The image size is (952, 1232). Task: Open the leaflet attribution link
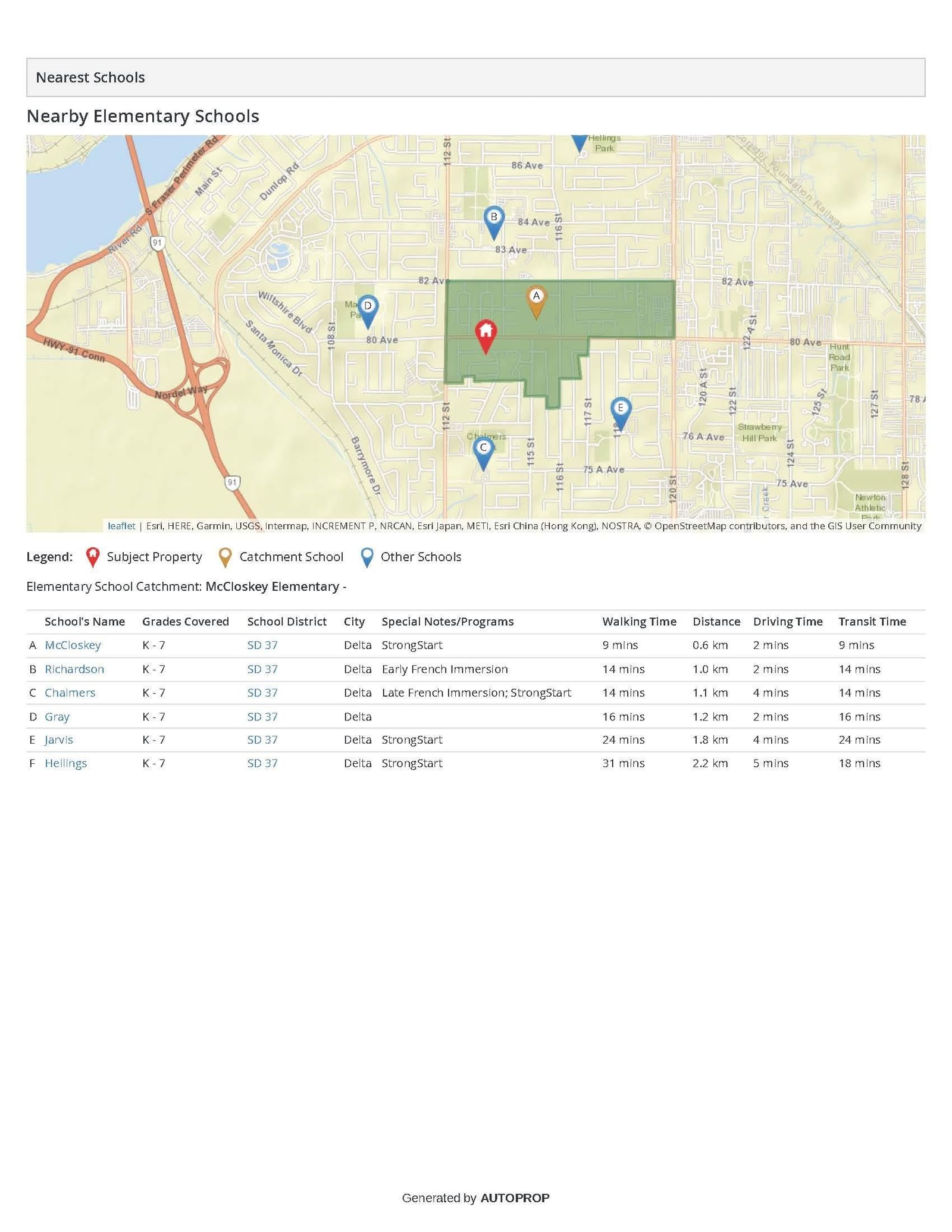pyautogui.click(x=121, y=526)
